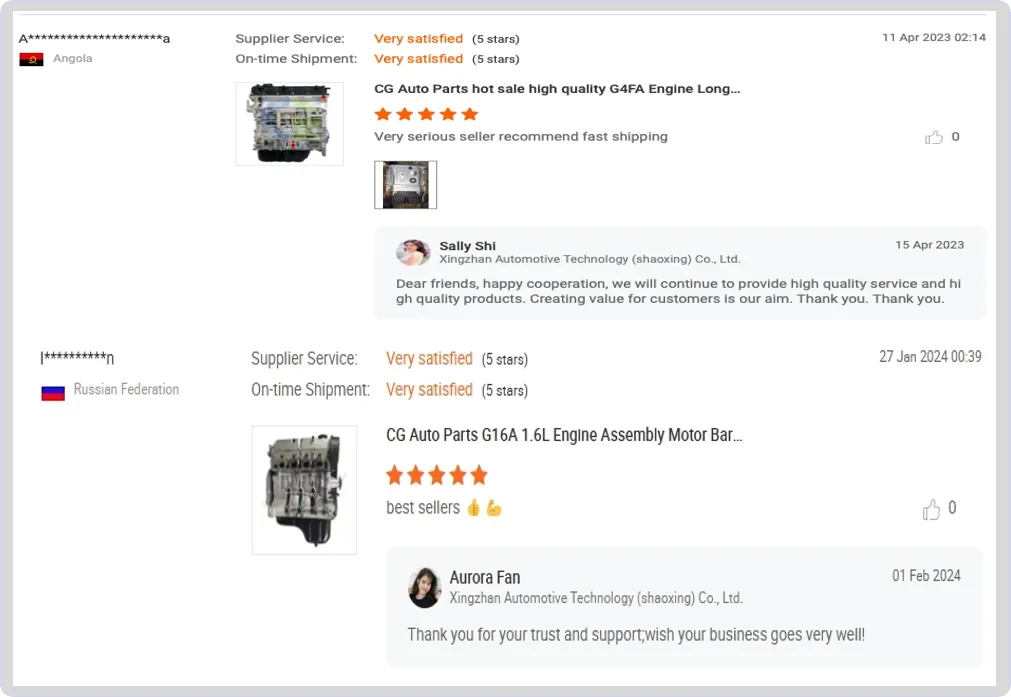Open CG Auto Parts G4FA Engine Long product link

(x=557, y=89)
